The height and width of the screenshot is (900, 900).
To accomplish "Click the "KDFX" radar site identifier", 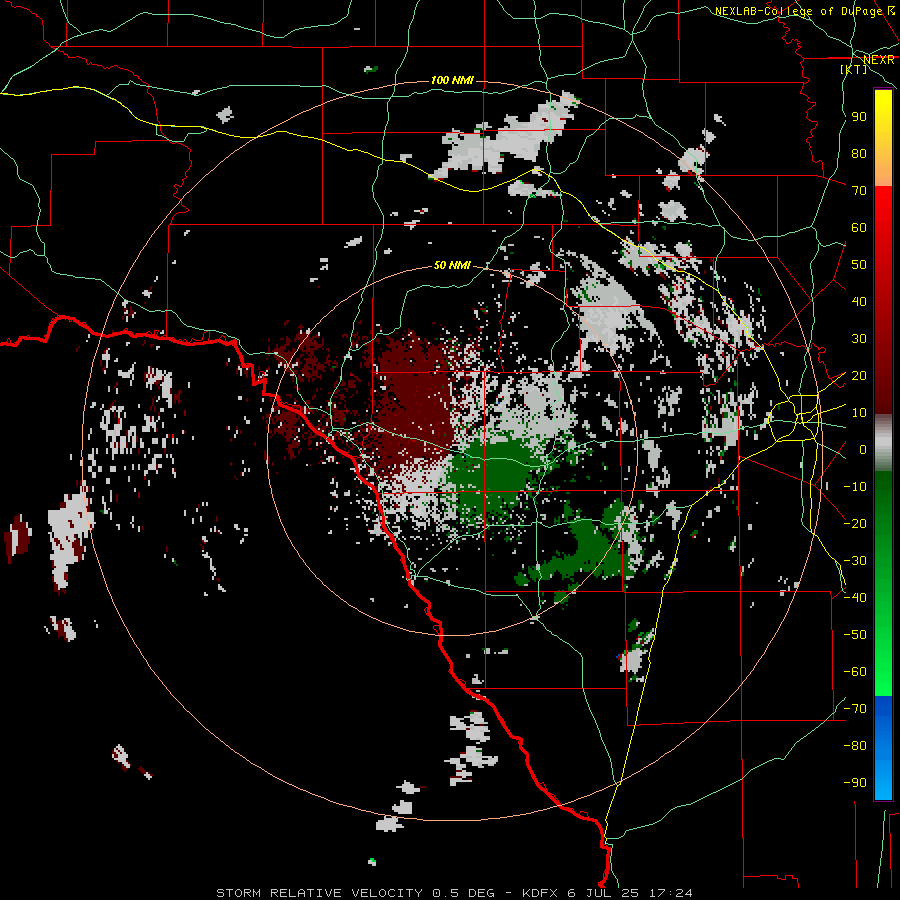I will (x=540, y=893).
